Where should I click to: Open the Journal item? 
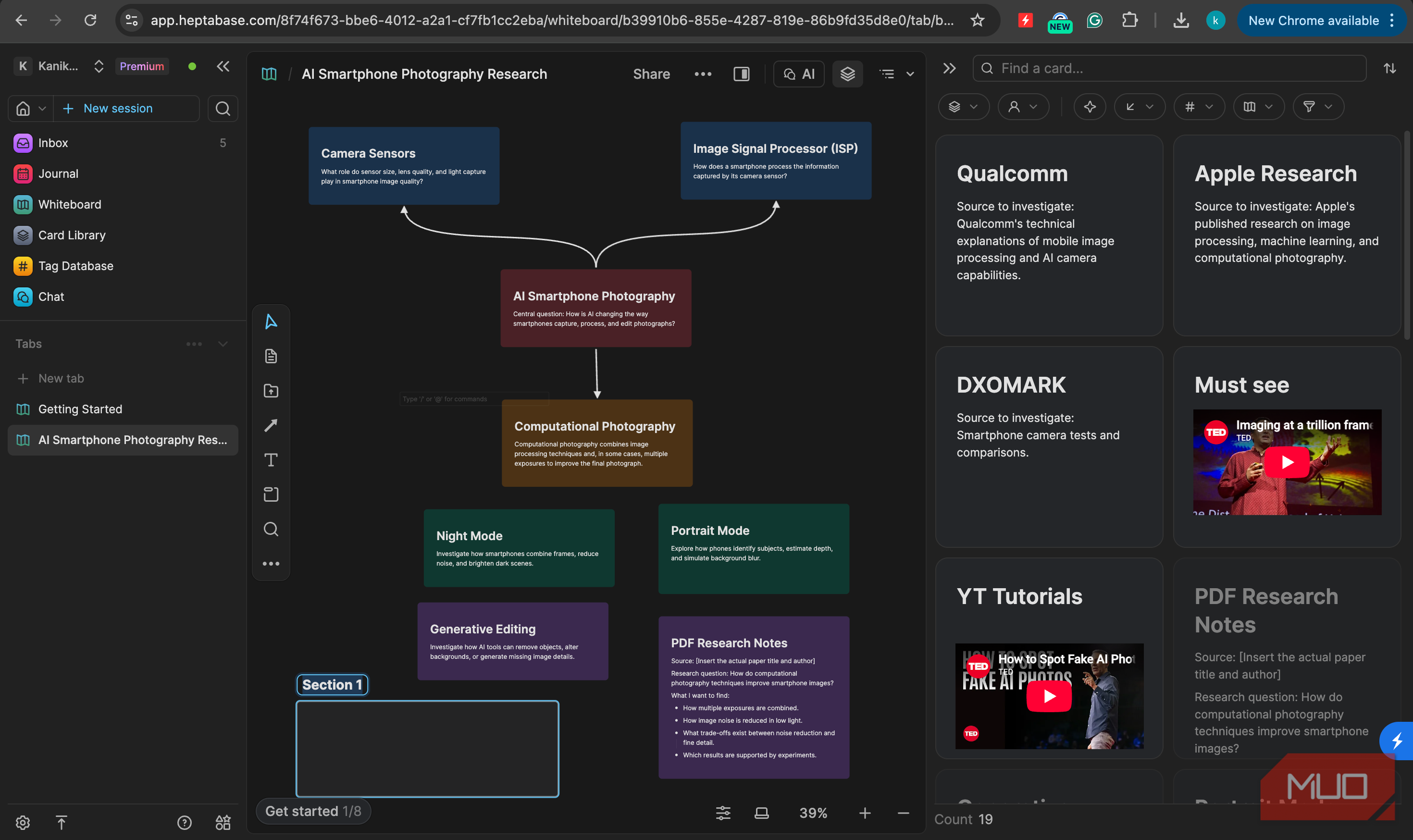pos(122,174)
